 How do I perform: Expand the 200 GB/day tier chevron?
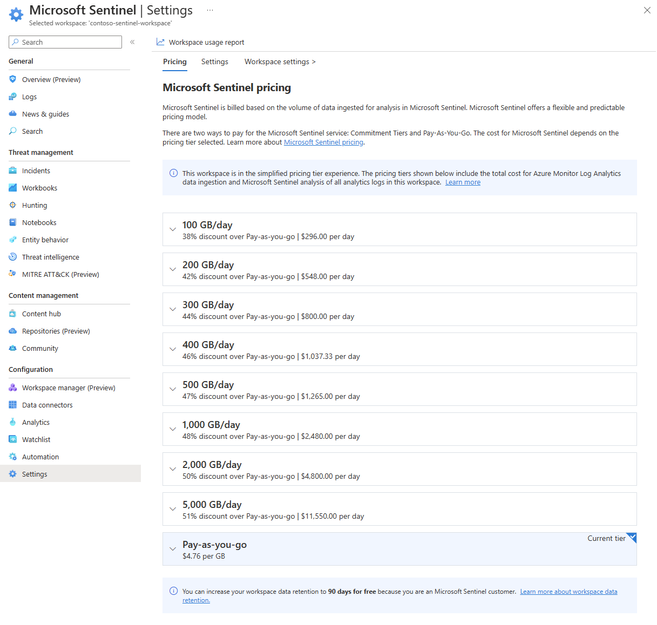click(172, 269)
